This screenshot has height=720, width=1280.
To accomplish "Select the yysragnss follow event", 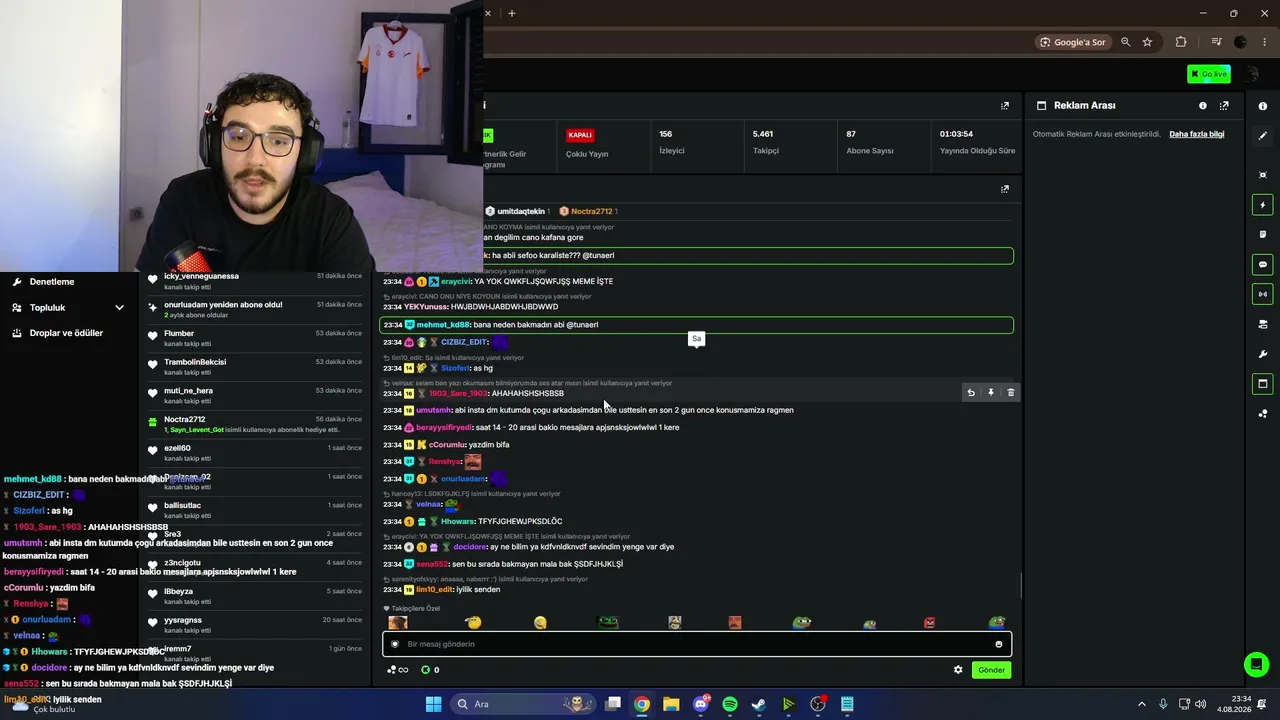I will [254, 625].
